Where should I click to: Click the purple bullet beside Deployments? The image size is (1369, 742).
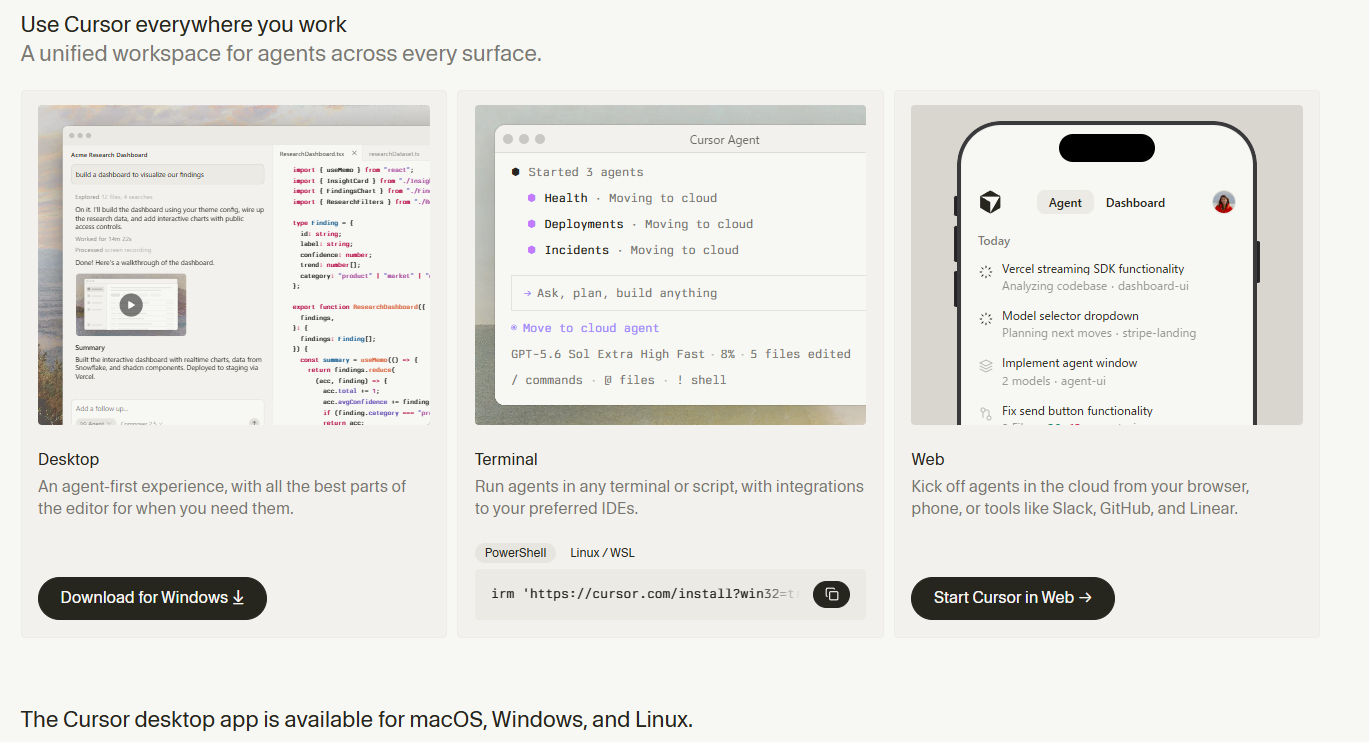pos(532,224)
